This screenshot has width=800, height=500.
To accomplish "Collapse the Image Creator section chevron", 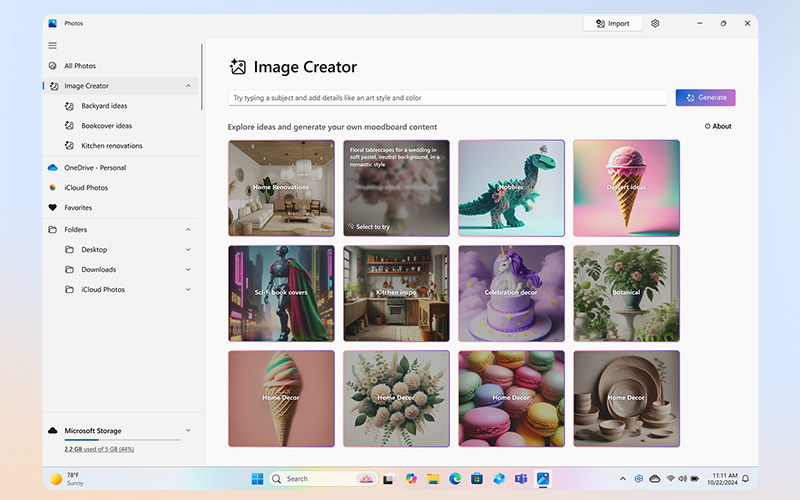I will (188, 86).
